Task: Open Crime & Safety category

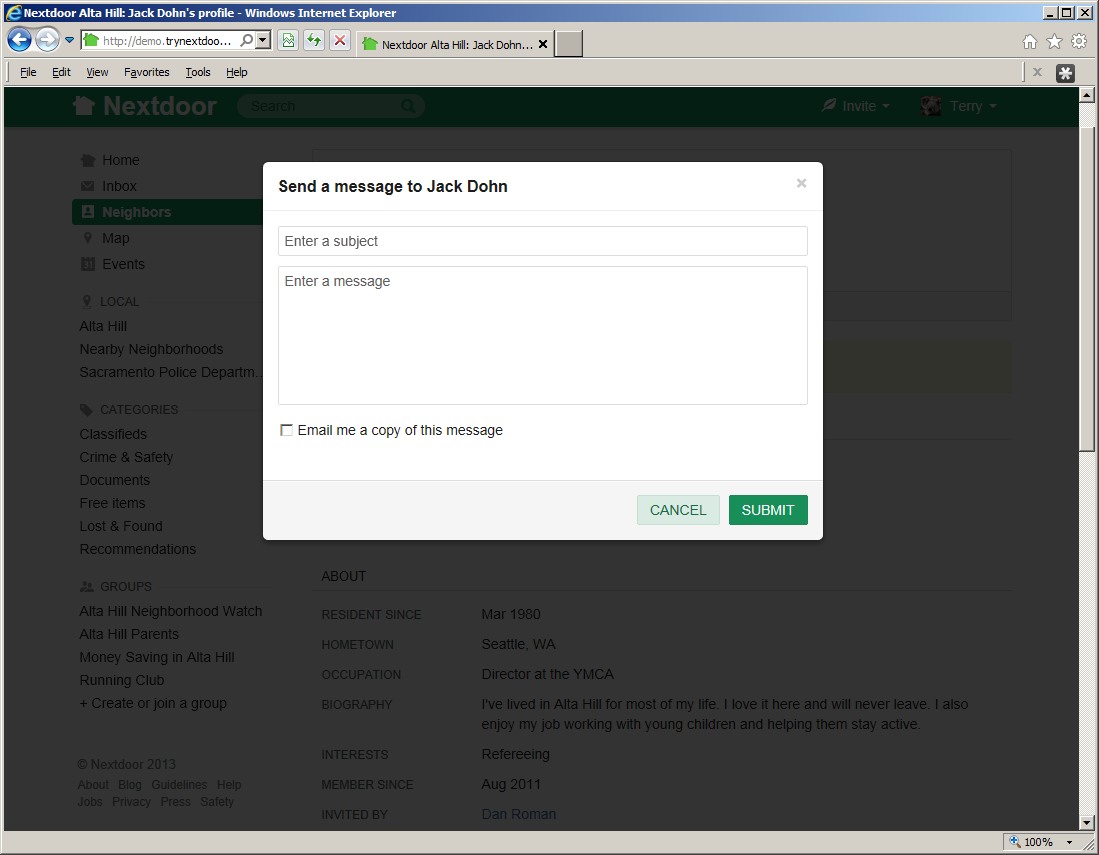Action: tap(126, 457)
